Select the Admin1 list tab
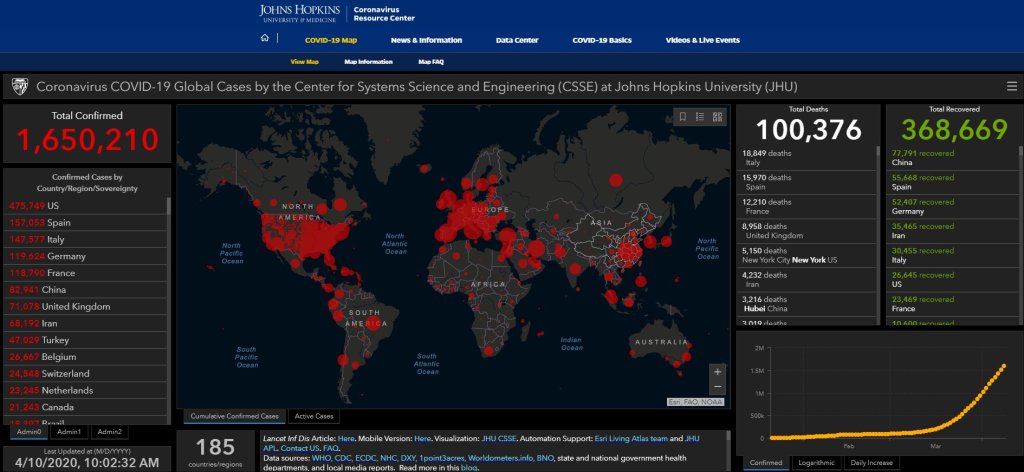 [69, 432]
